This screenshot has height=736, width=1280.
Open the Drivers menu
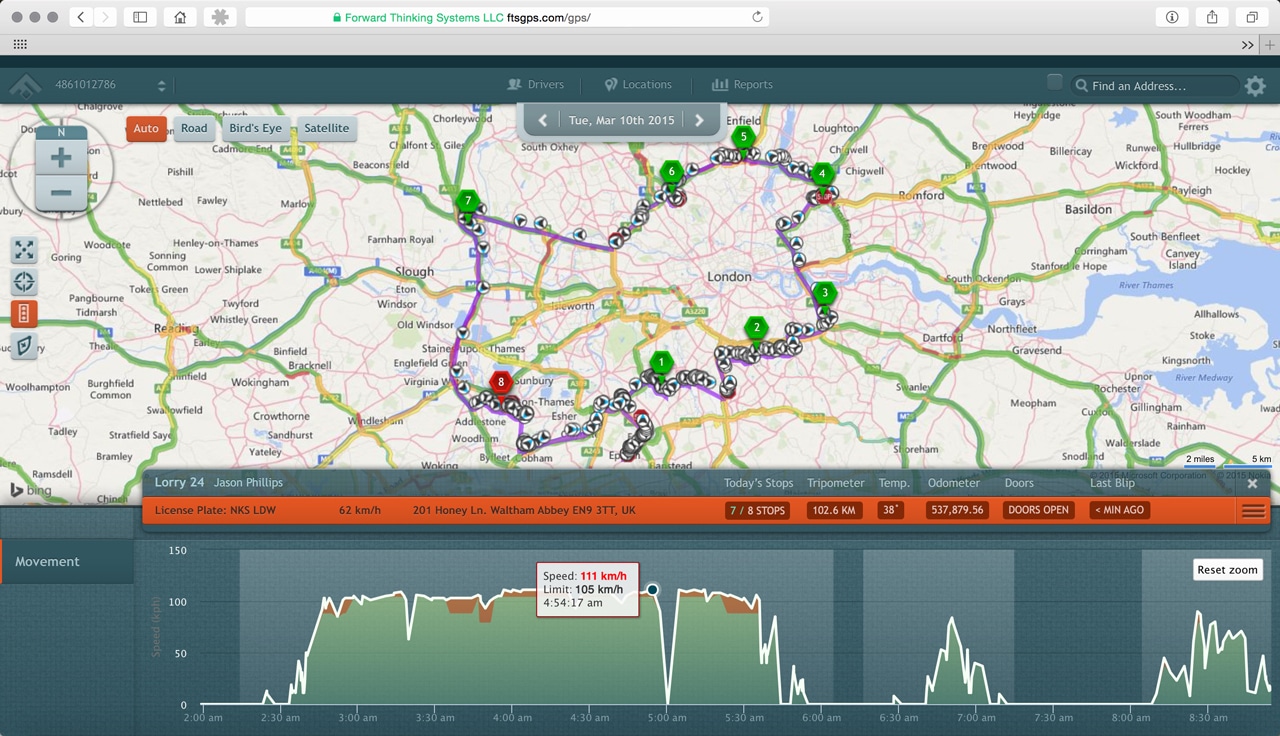point(536,85)
